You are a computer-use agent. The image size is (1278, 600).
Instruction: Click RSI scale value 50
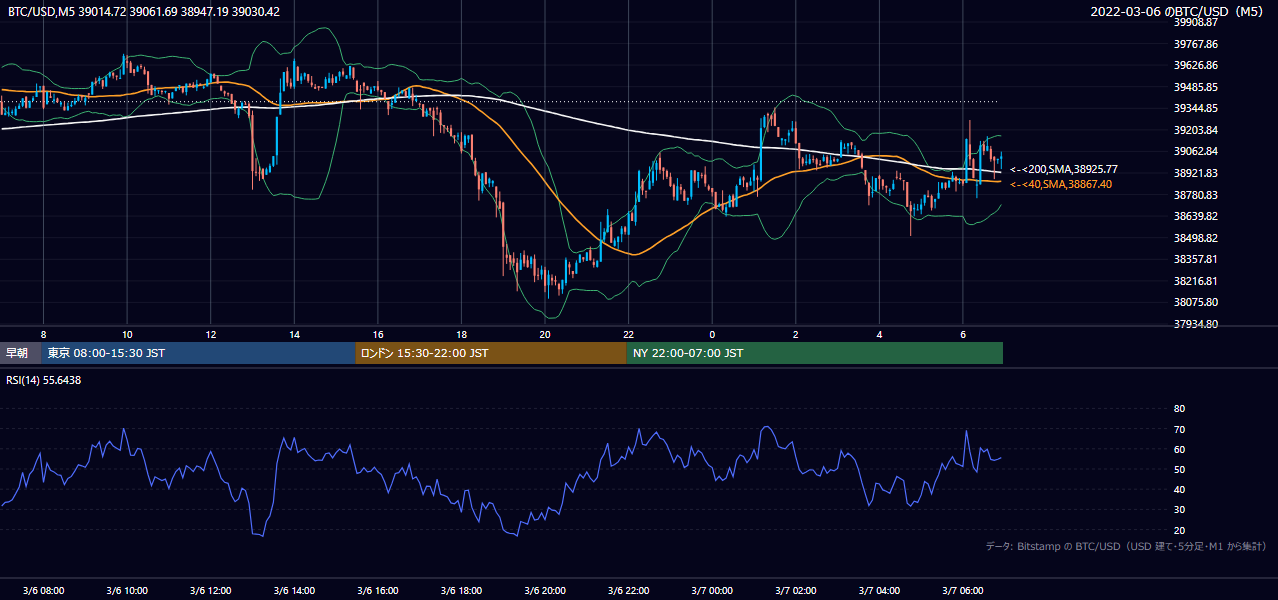tap(1179, 469)
